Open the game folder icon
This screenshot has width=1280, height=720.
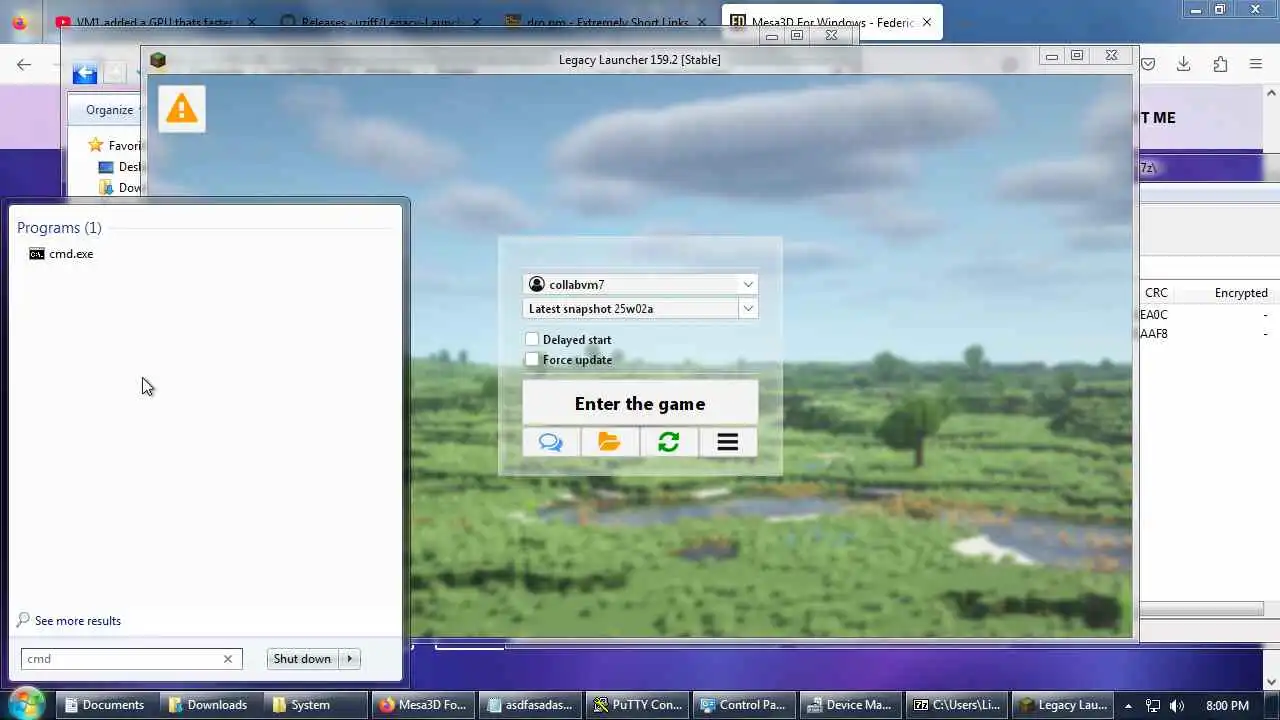coord(609,442)
